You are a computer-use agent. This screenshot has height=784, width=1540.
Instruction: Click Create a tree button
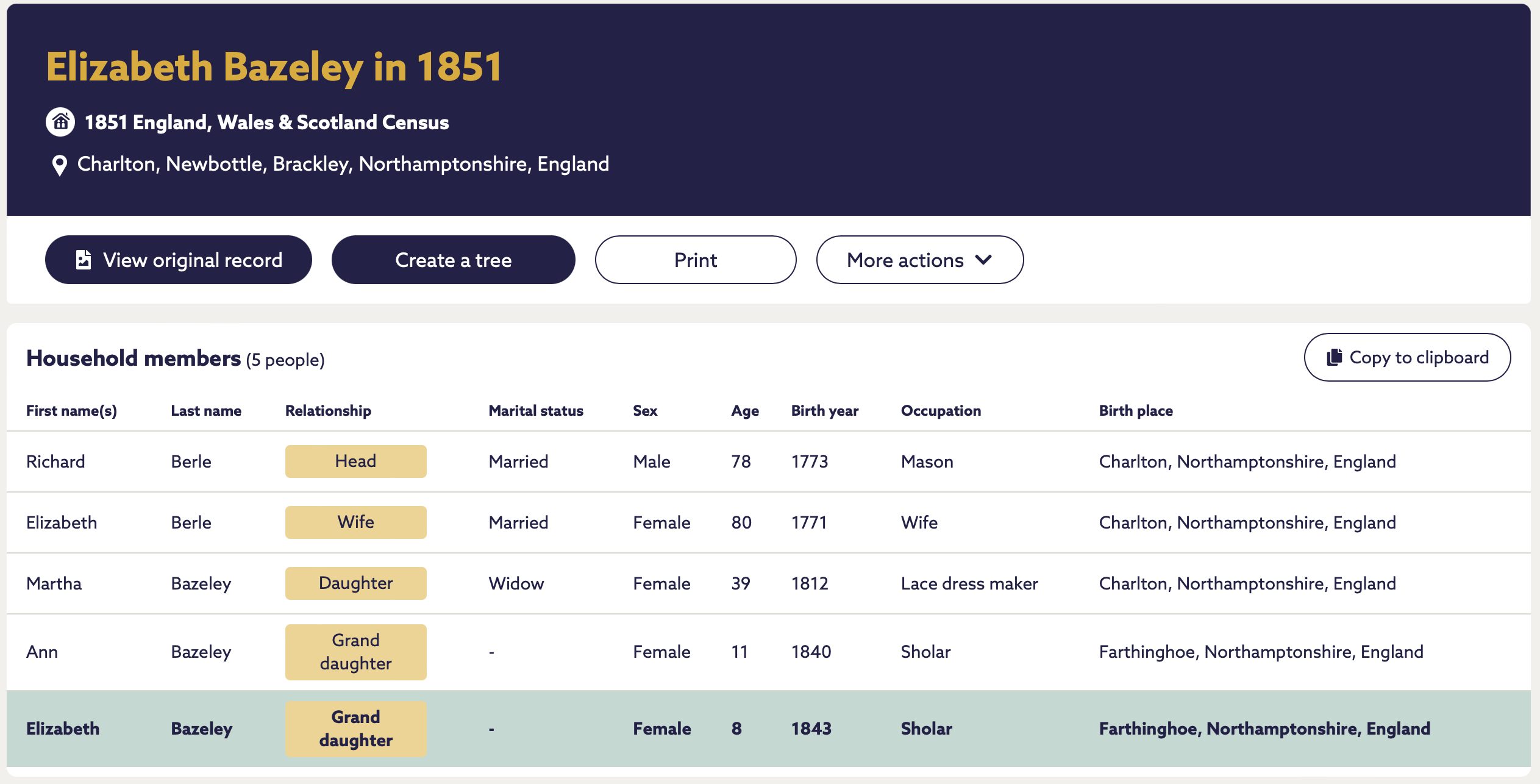pos(454,260)
